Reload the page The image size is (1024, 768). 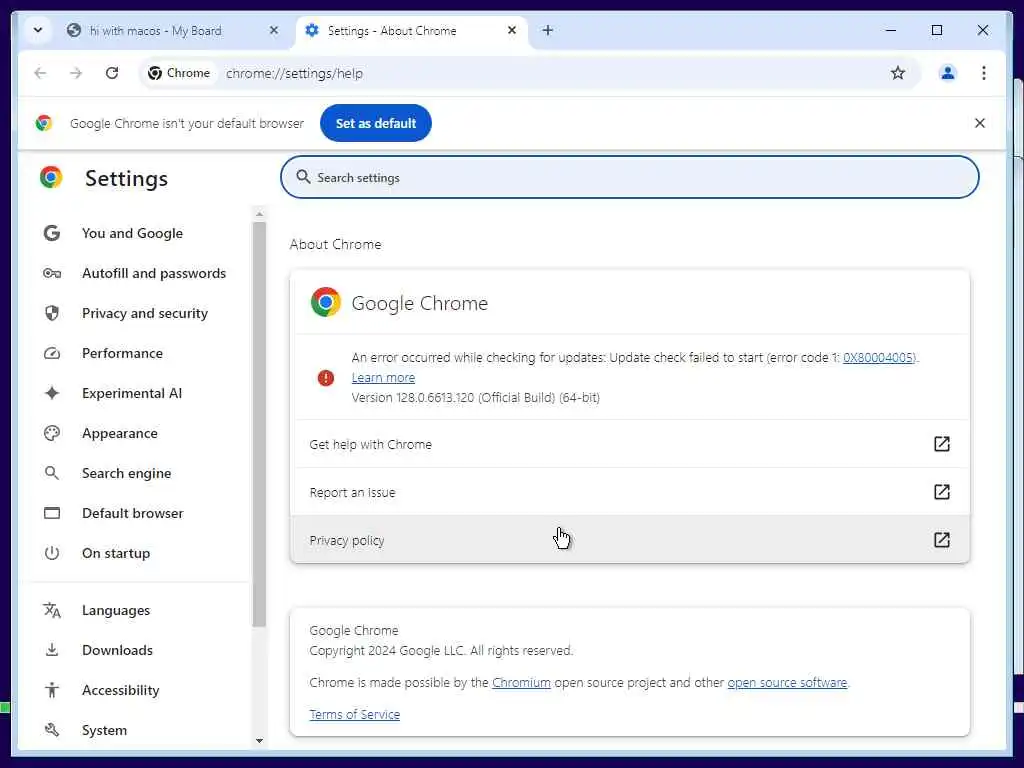pyautogui.click(x=112, y=73)
